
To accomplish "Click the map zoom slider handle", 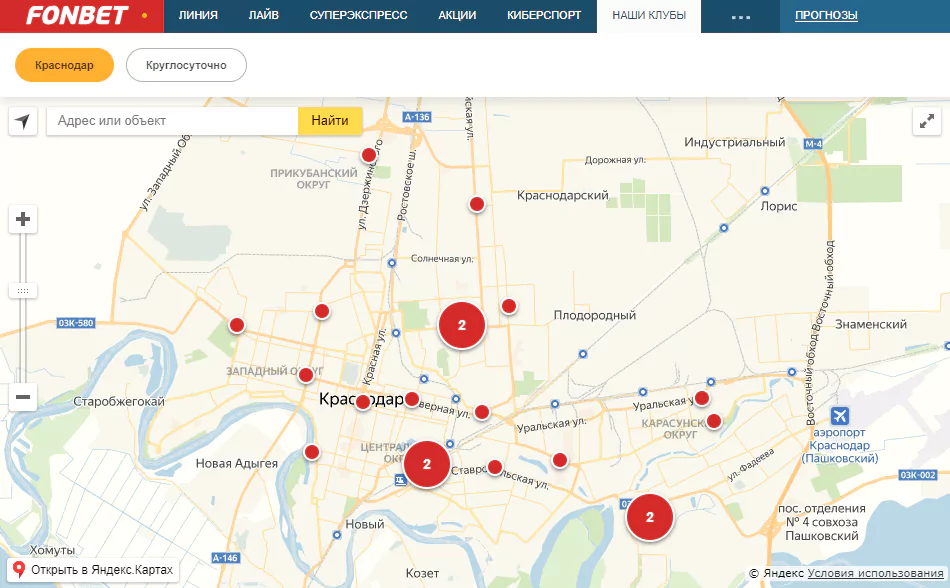I will tap(23, 291).
